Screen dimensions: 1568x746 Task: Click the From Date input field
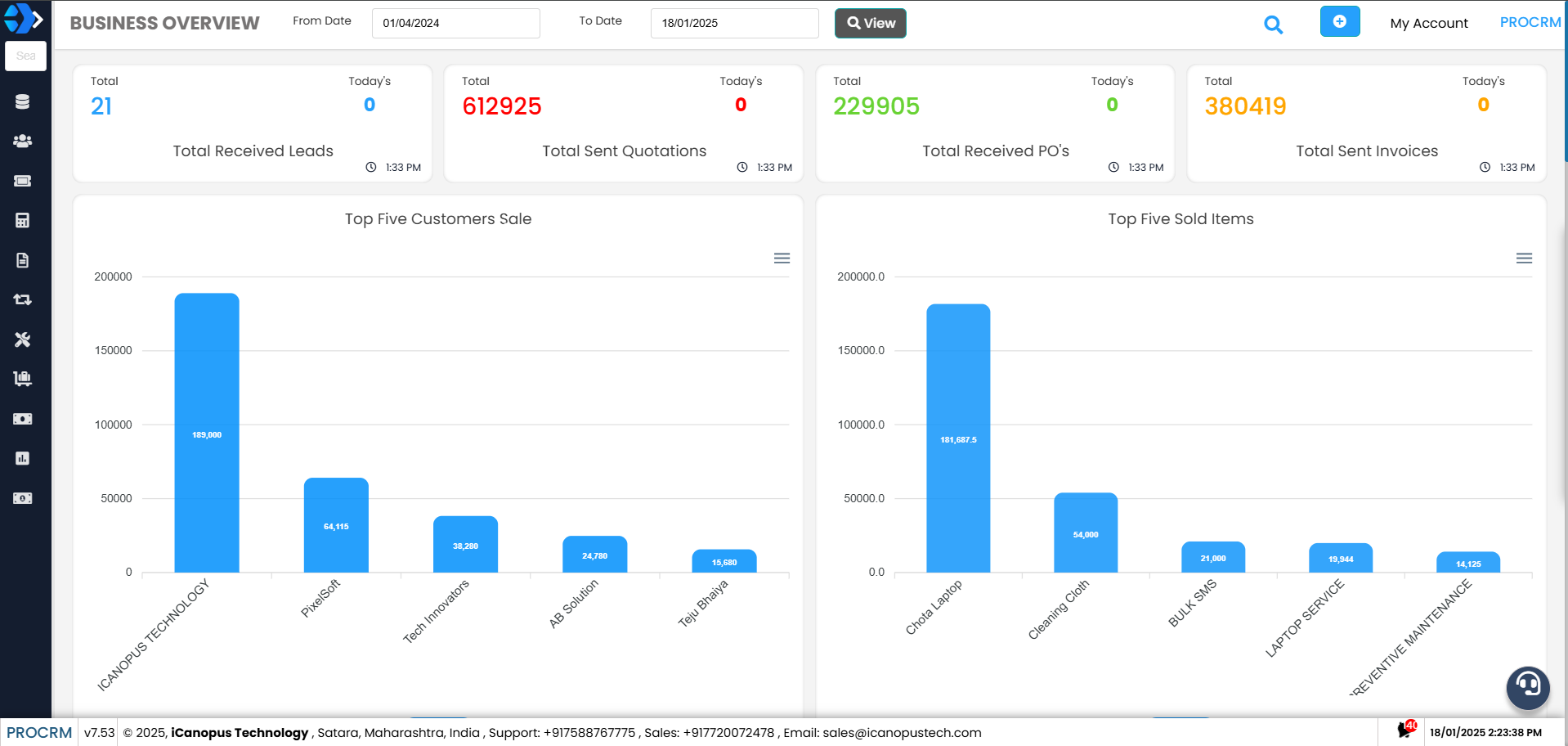click(455, 24)
